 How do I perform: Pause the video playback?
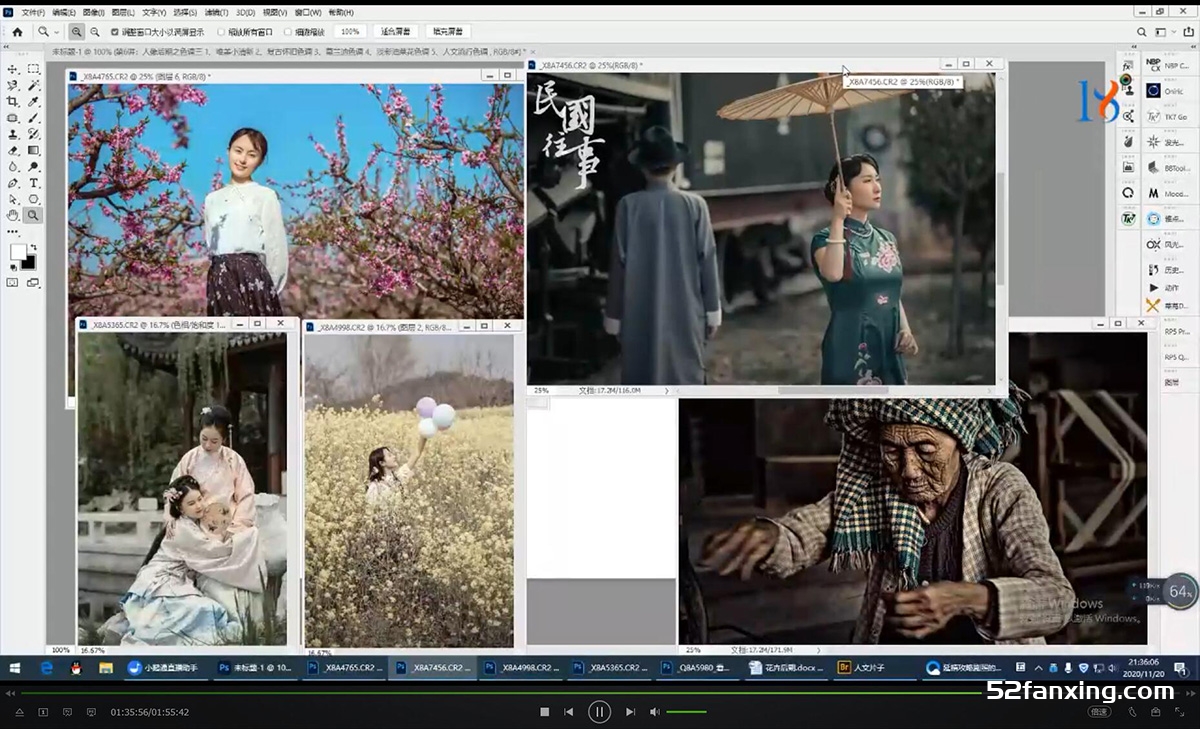[599, 712]
